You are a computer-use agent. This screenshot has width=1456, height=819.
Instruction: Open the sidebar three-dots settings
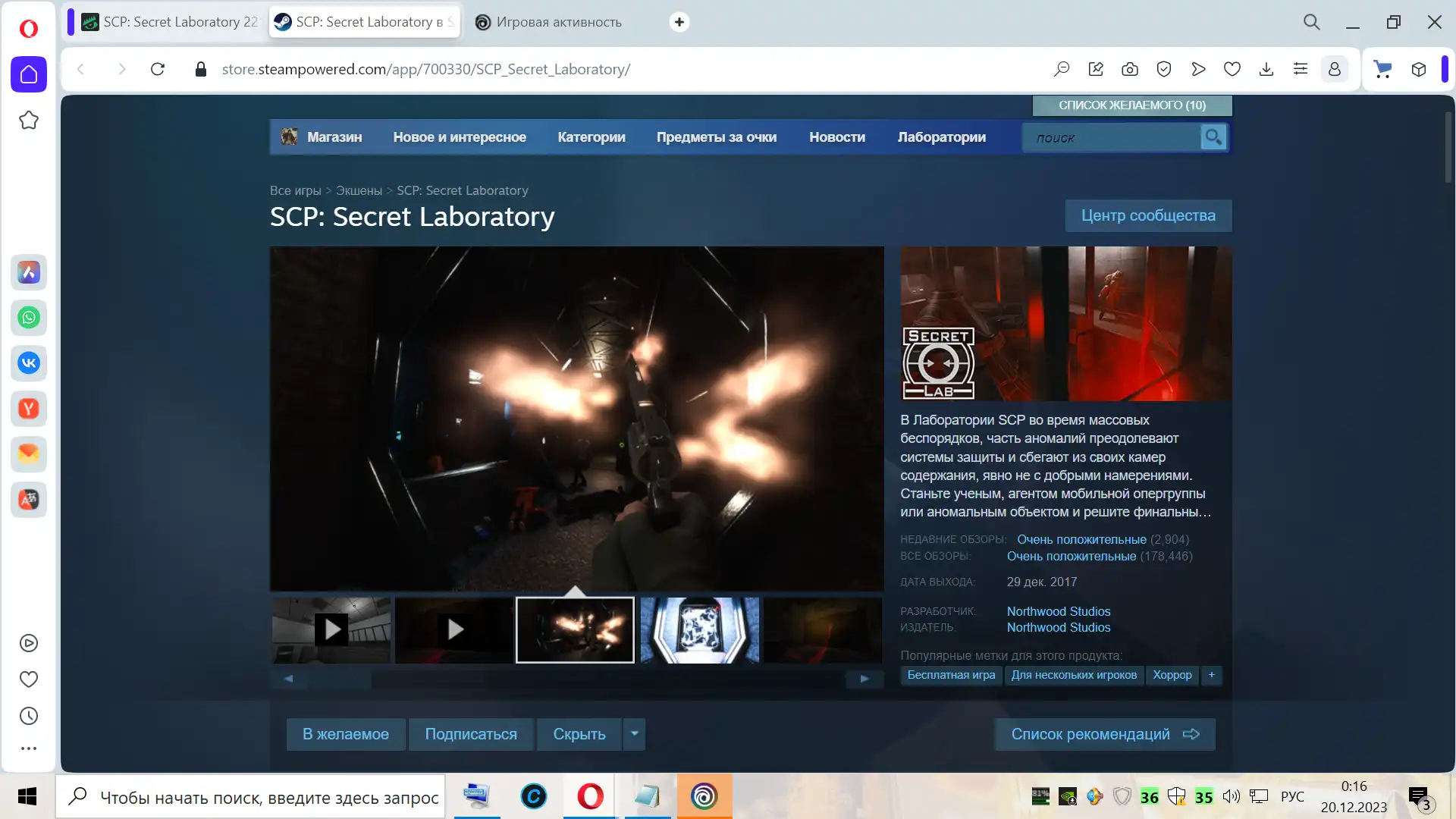point(29,748)
